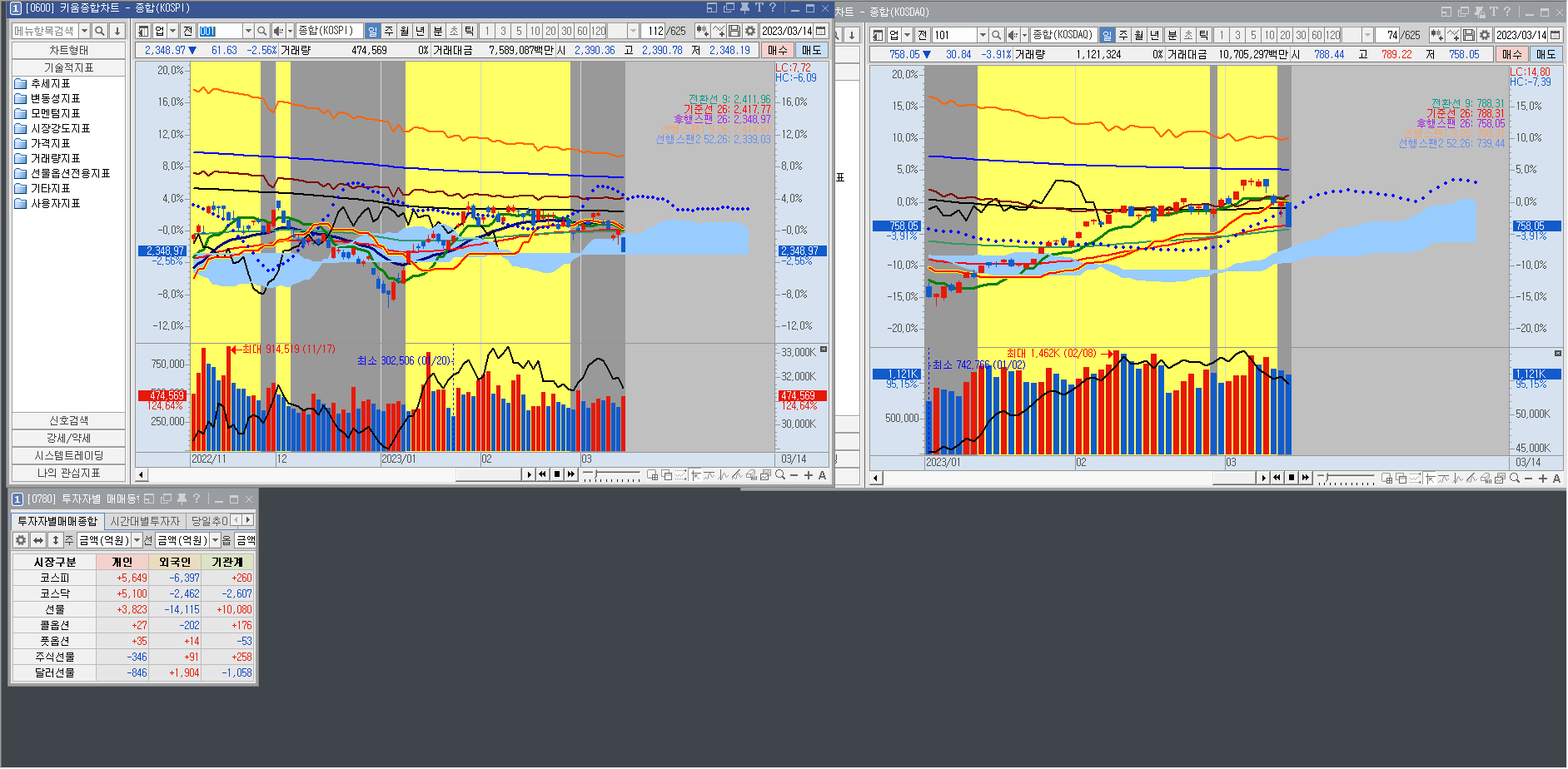Open the 차트형태 section in the sidebar

tap(68, 50)
